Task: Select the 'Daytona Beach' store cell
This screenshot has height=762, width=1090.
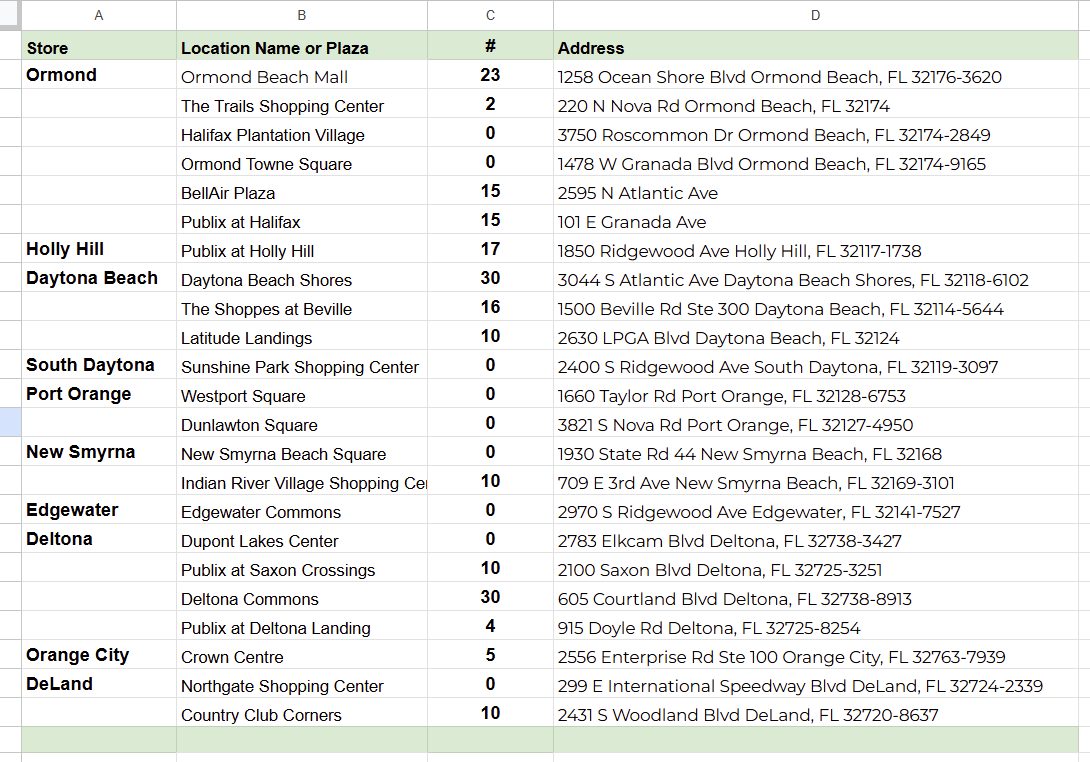Action: (99, 277)
